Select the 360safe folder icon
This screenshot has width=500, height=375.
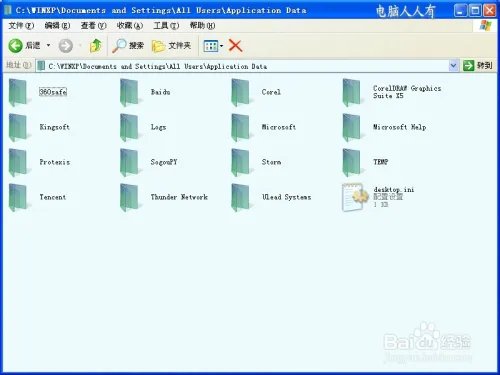click(x=18, y=92)
